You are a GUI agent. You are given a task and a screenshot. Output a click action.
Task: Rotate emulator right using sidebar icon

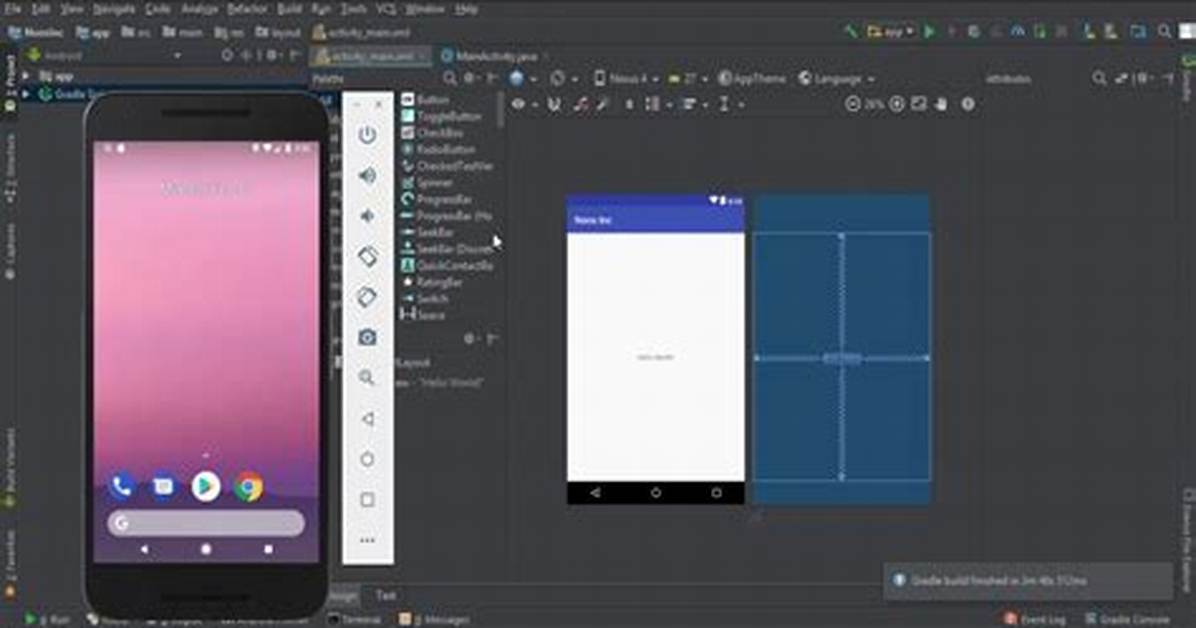click(368, 297)
